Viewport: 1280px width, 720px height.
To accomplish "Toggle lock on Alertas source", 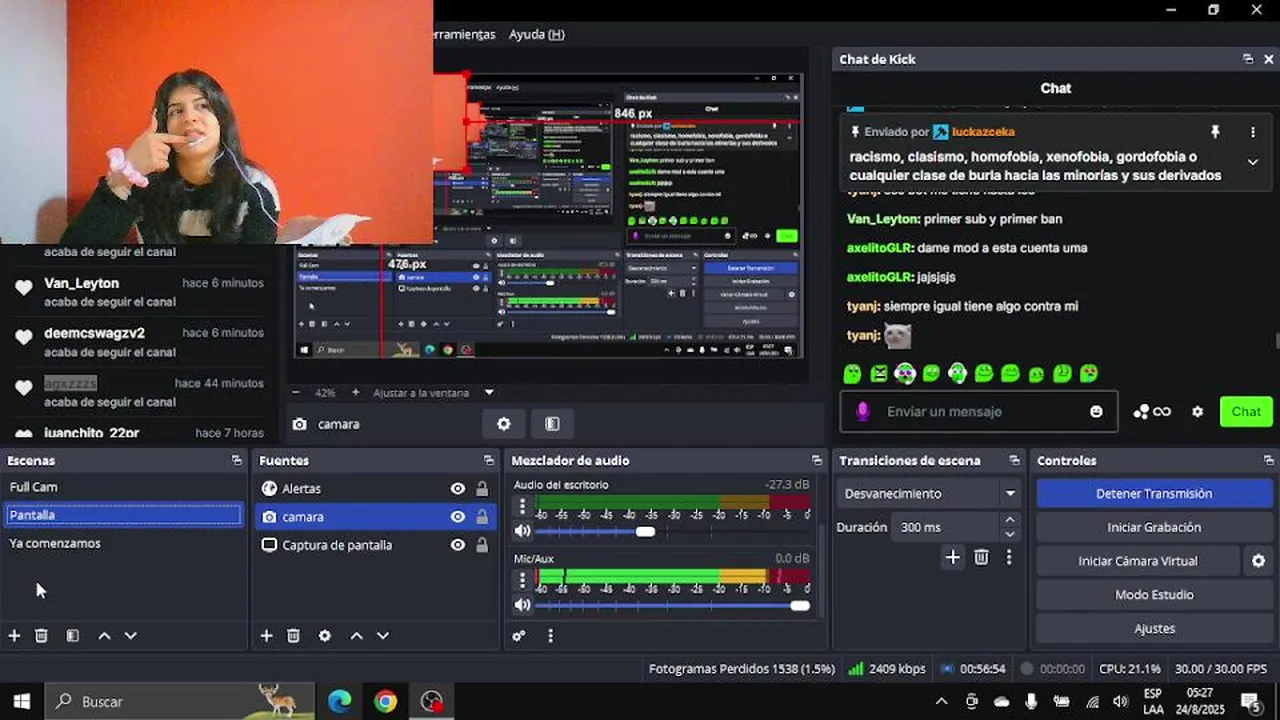I will click(482, 489).
